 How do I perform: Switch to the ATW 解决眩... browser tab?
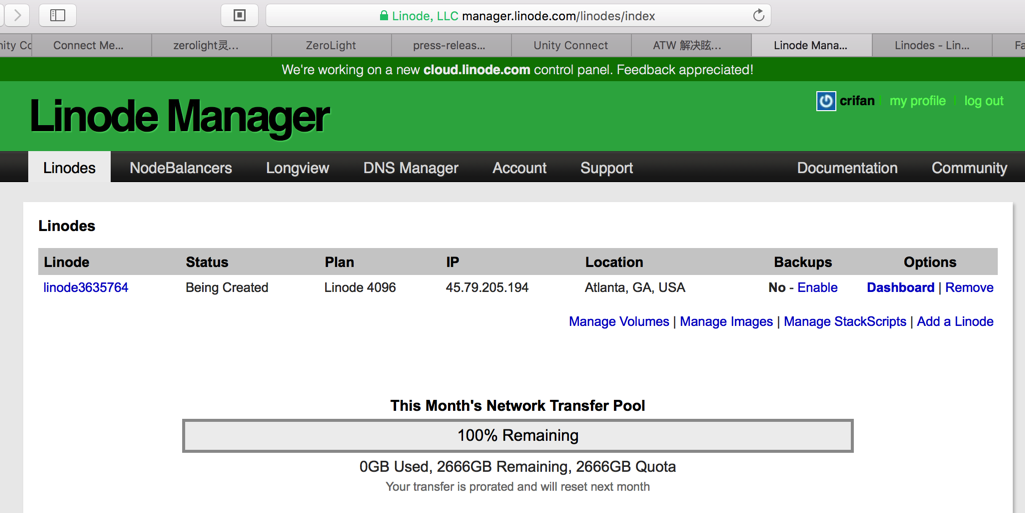(691, 45)
